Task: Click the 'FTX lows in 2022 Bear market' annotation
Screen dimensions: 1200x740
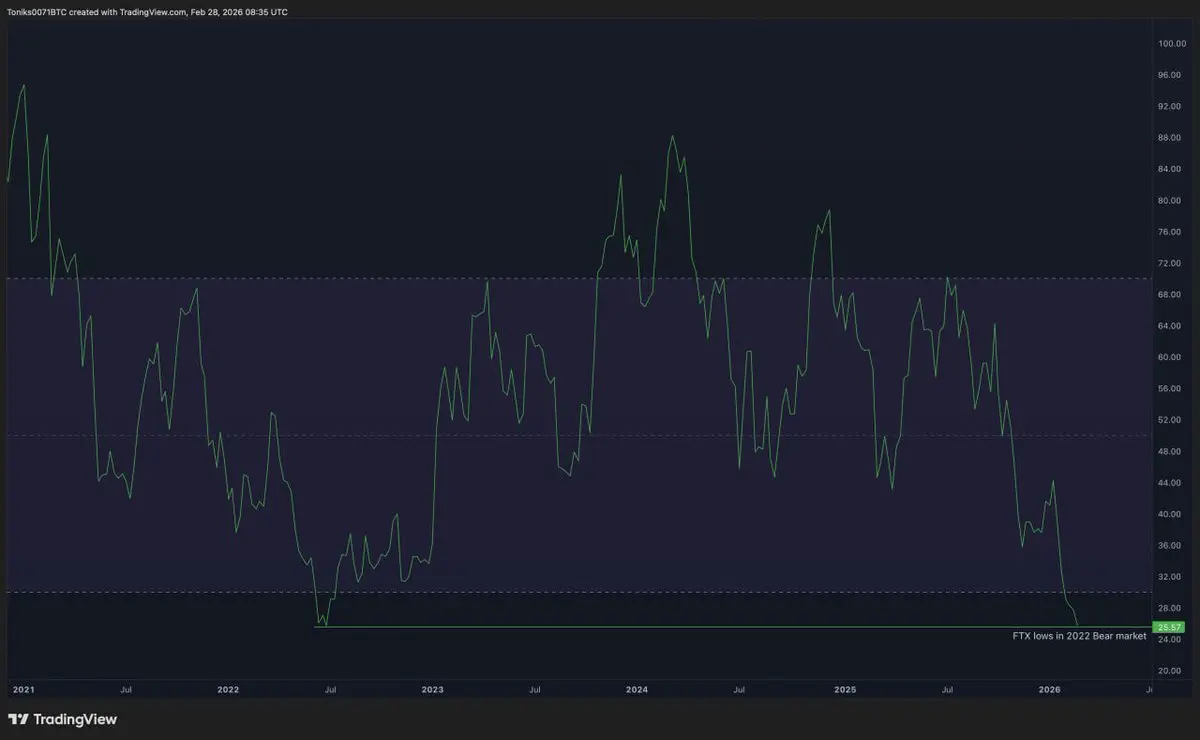Action: (1079, 635)
